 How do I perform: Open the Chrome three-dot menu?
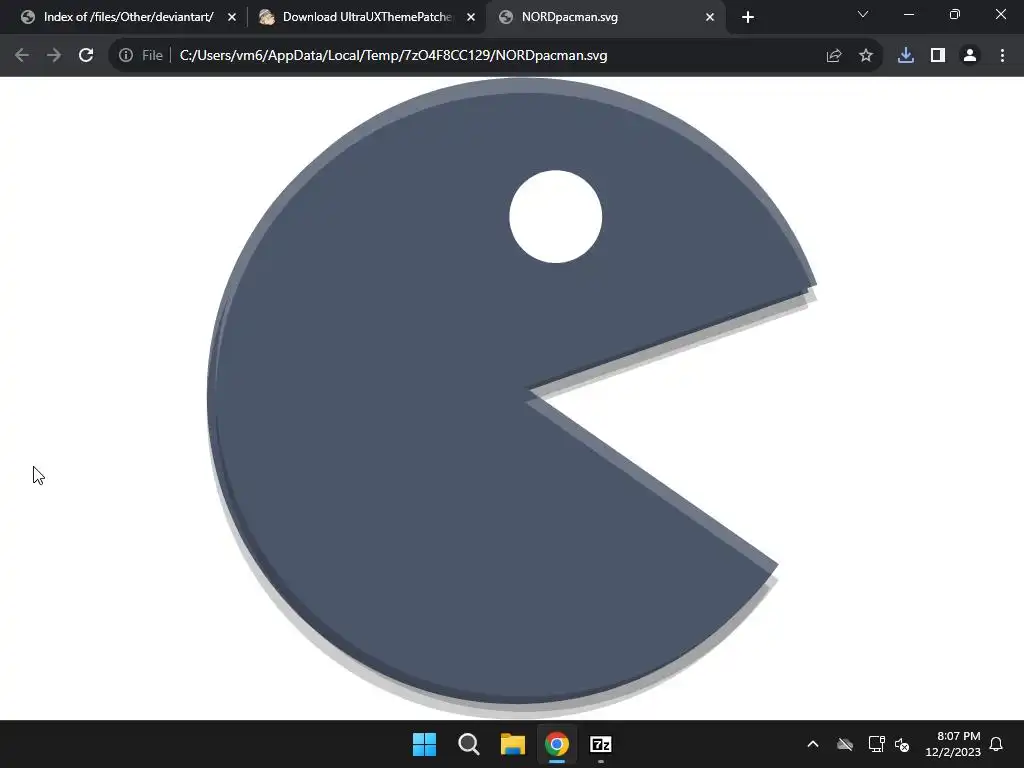[x=1002, y=56]
